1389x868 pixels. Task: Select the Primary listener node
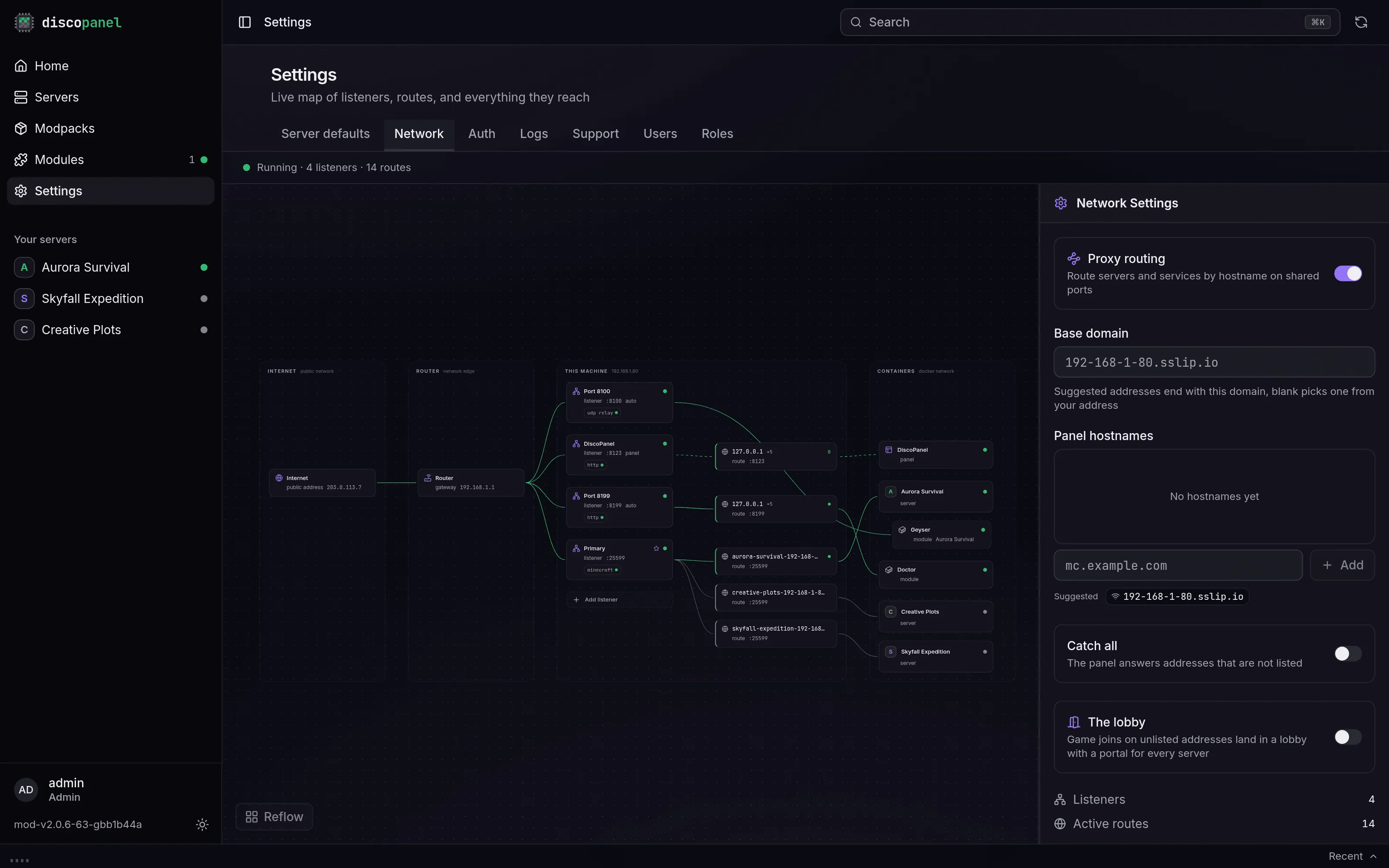click(x=619, y=560)
